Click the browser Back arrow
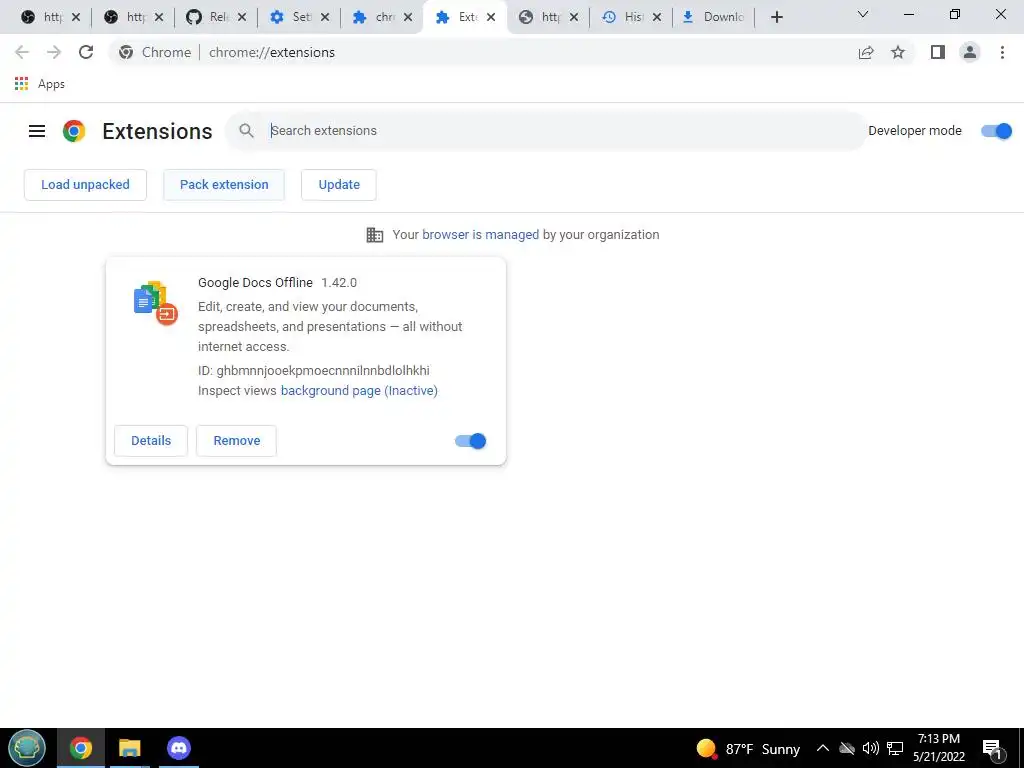 point(22,52)
